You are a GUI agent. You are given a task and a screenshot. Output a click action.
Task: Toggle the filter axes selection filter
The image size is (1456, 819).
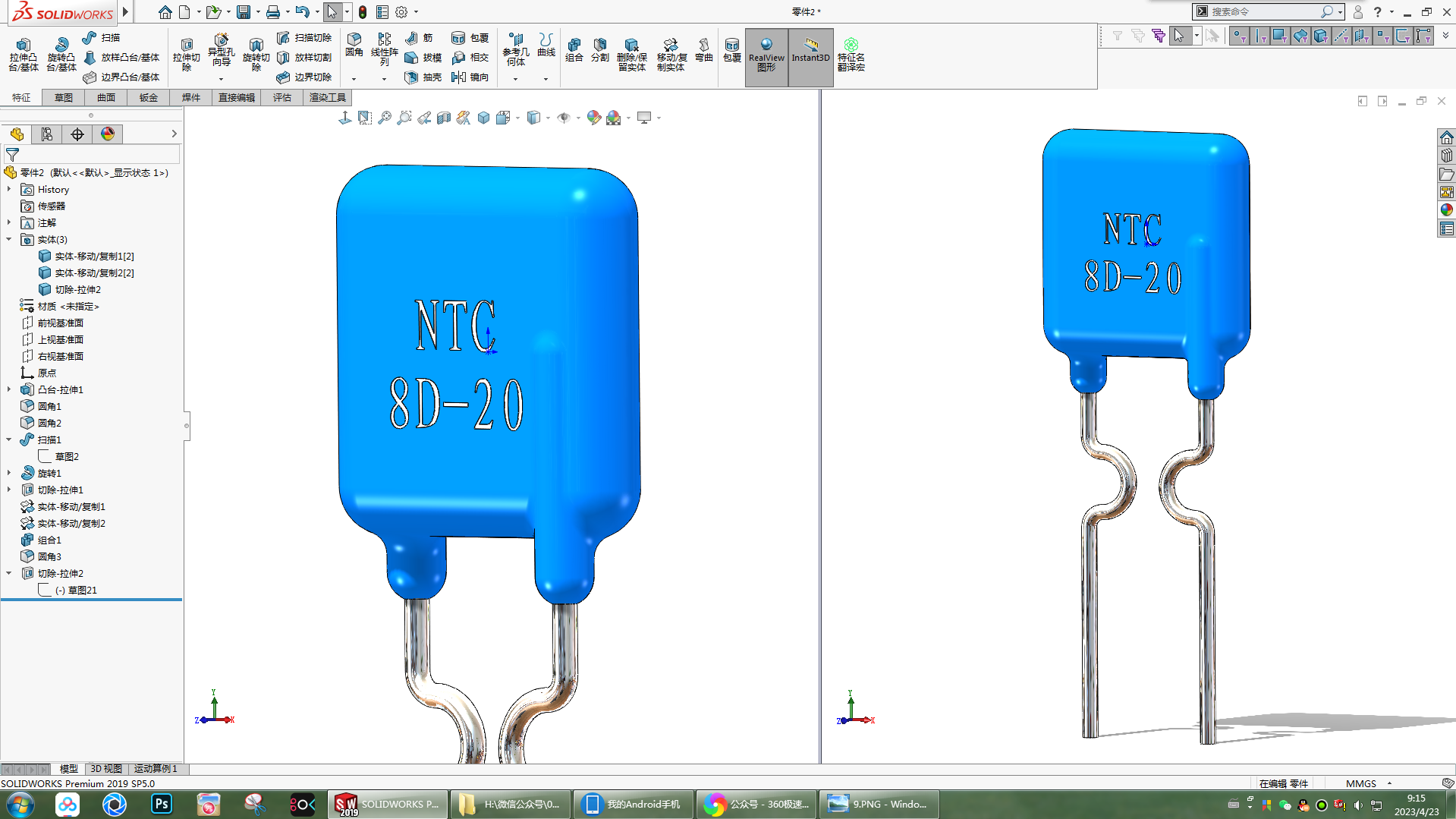1341,36
